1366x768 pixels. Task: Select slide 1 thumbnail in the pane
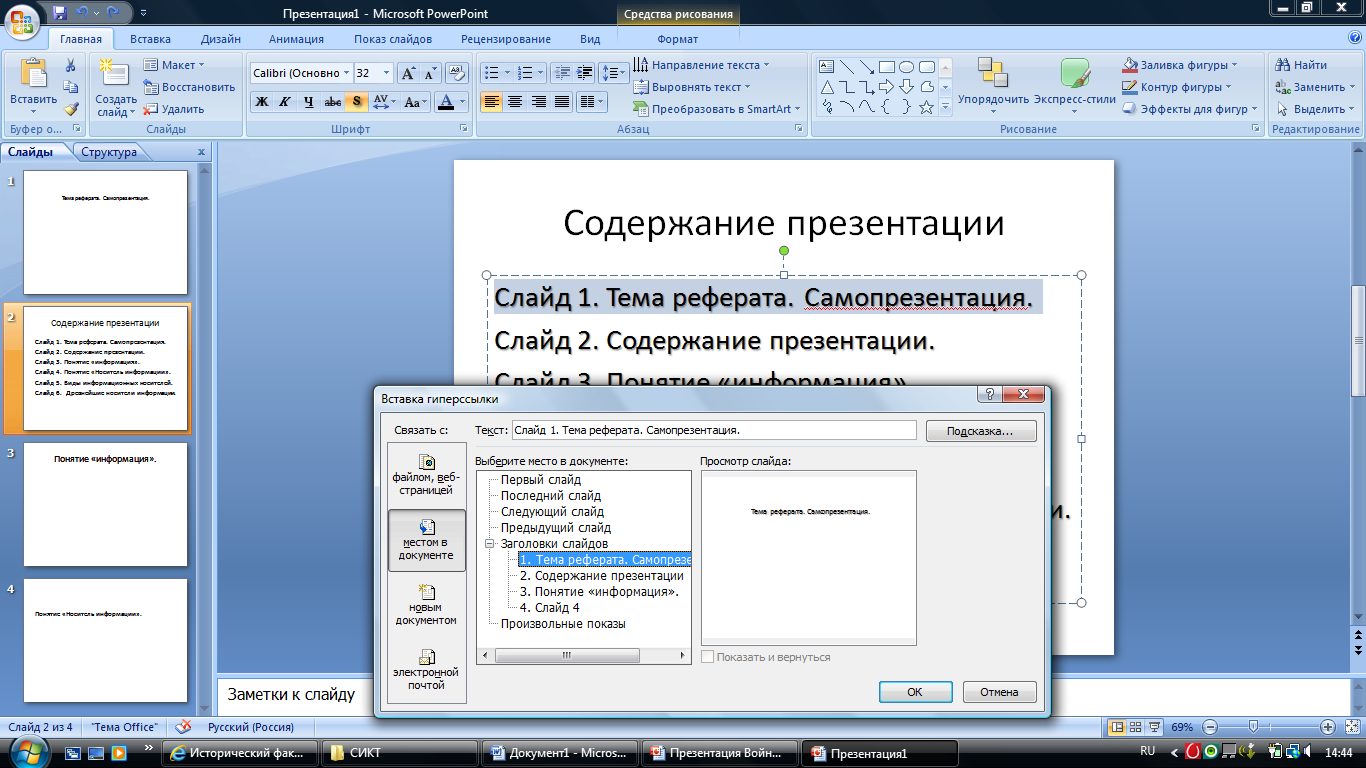(105, 232)
